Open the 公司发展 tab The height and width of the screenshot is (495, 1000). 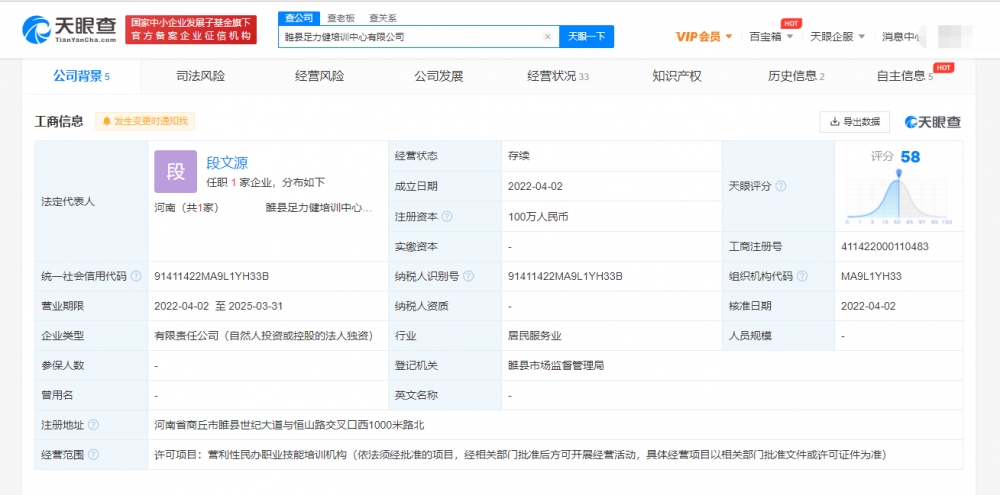tap(439, 77)
